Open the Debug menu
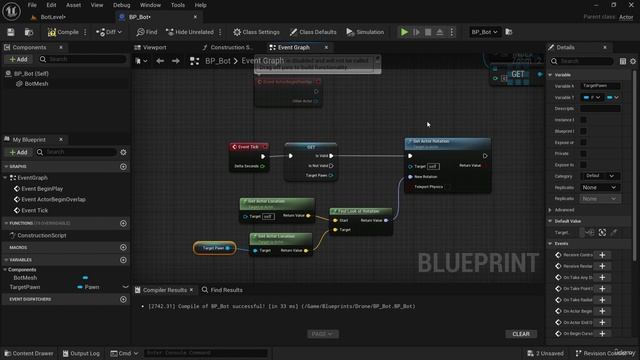The image size is (640, 360). click(x=121, y=5)
